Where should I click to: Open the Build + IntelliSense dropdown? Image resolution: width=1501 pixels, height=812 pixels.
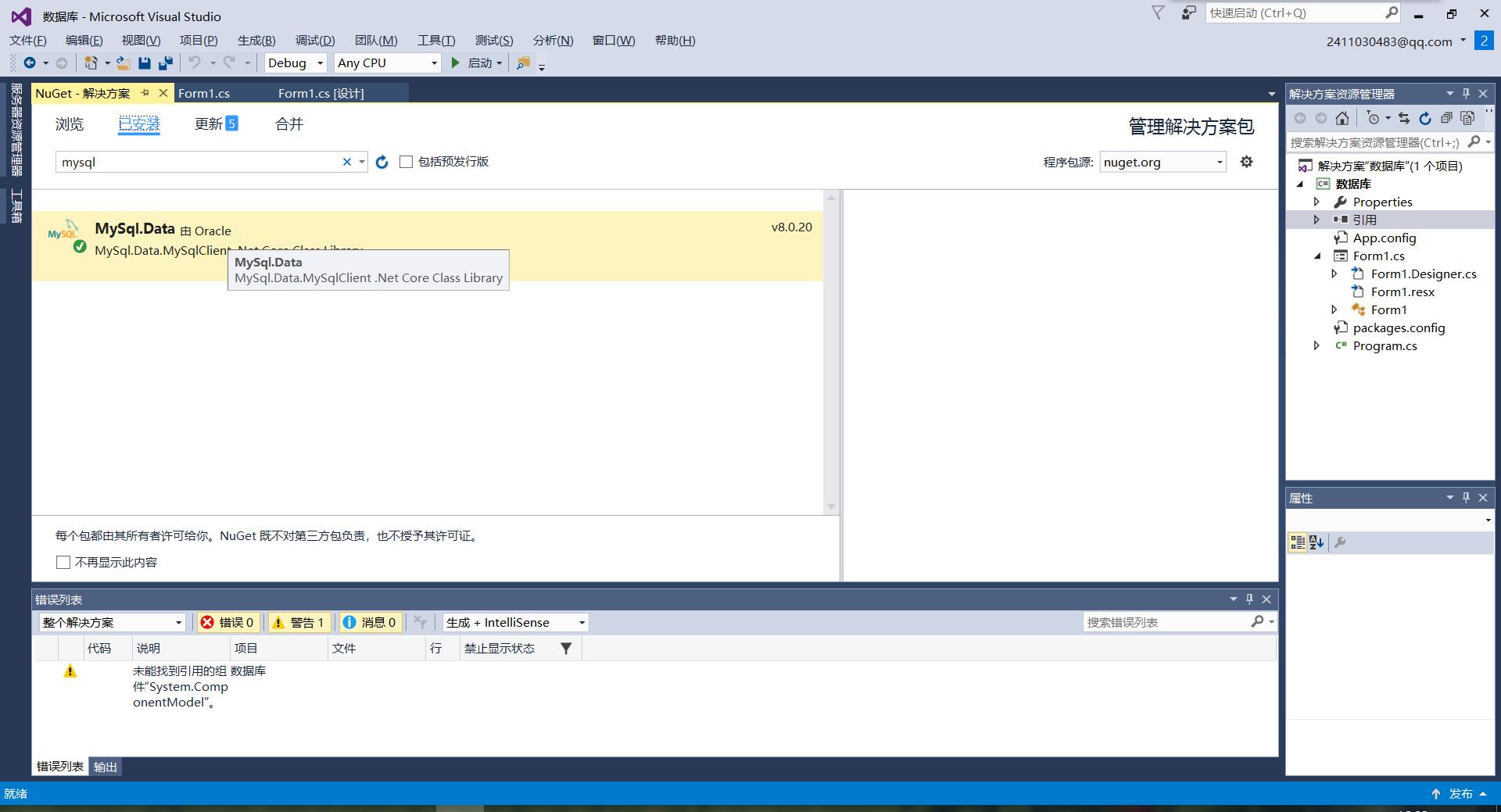tap(515, 622)
